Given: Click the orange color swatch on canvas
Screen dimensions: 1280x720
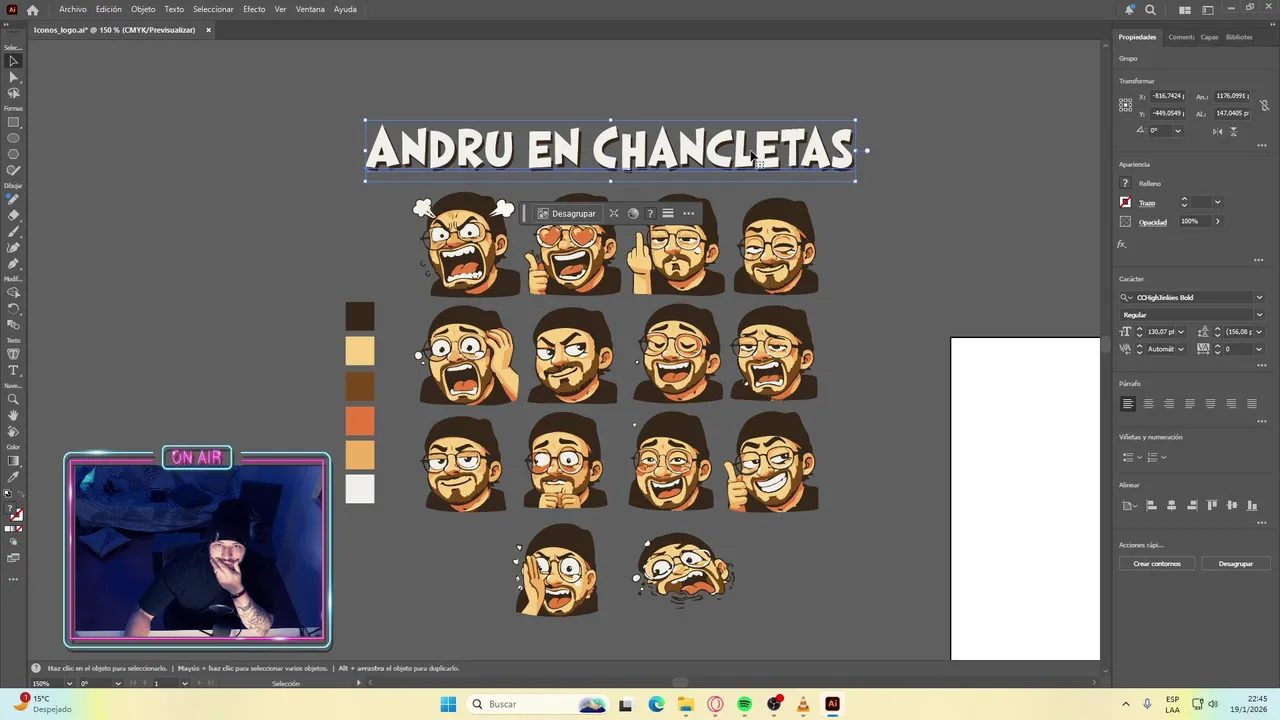Looking at the screenshot, I should 360,420.
